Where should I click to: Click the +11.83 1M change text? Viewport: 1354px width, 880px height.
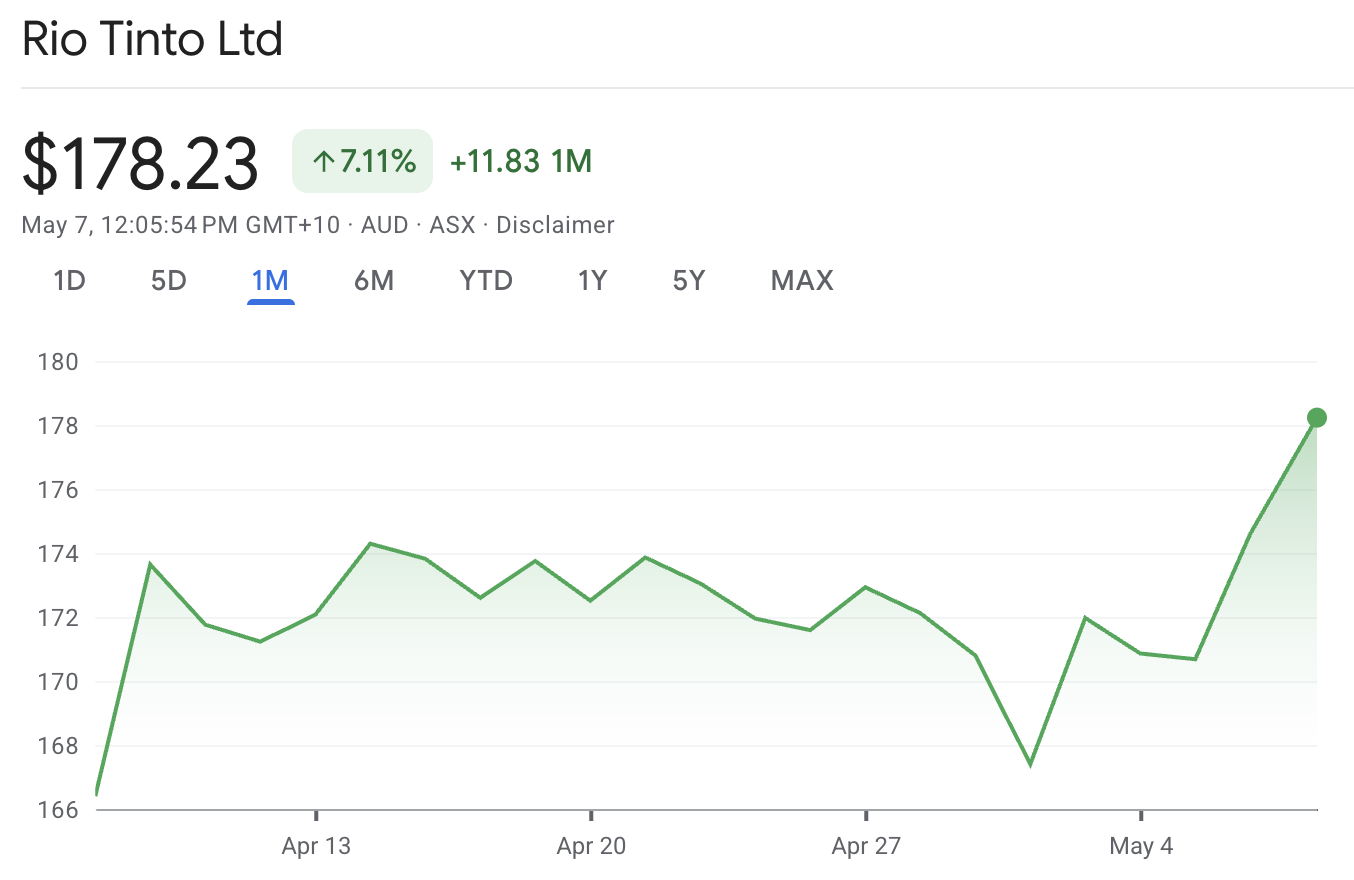pyautogui.click(x=521, y=161)
